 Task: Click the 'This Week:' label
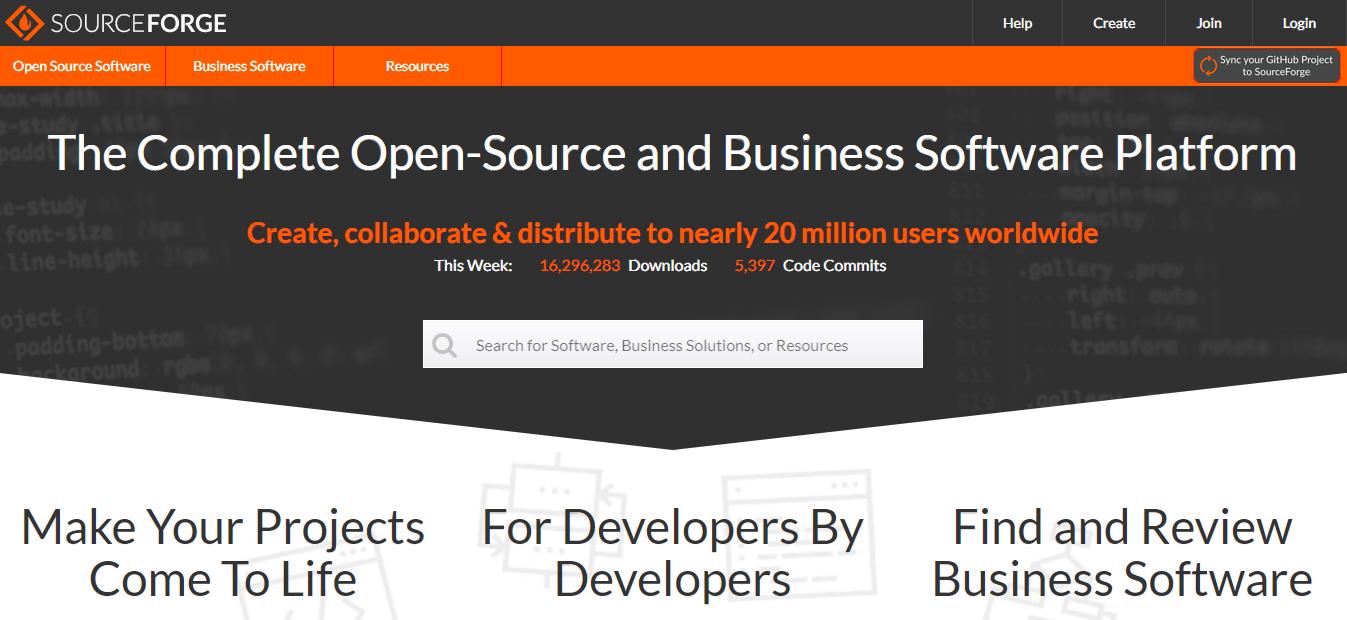pyautogui.click(x=473, y=266)
